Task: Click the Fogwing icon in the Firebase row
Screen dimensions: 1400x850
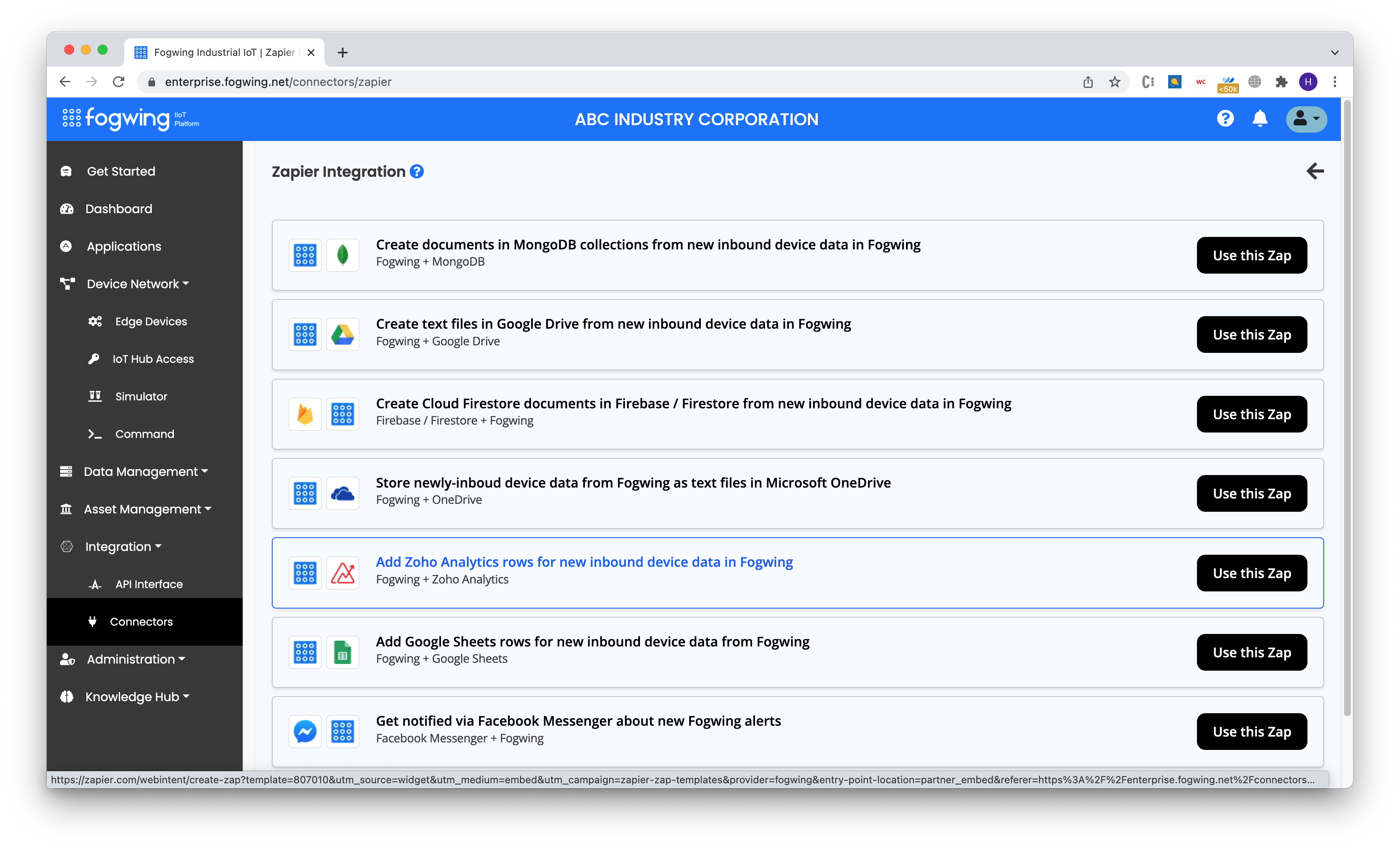Action: point(343,414)
